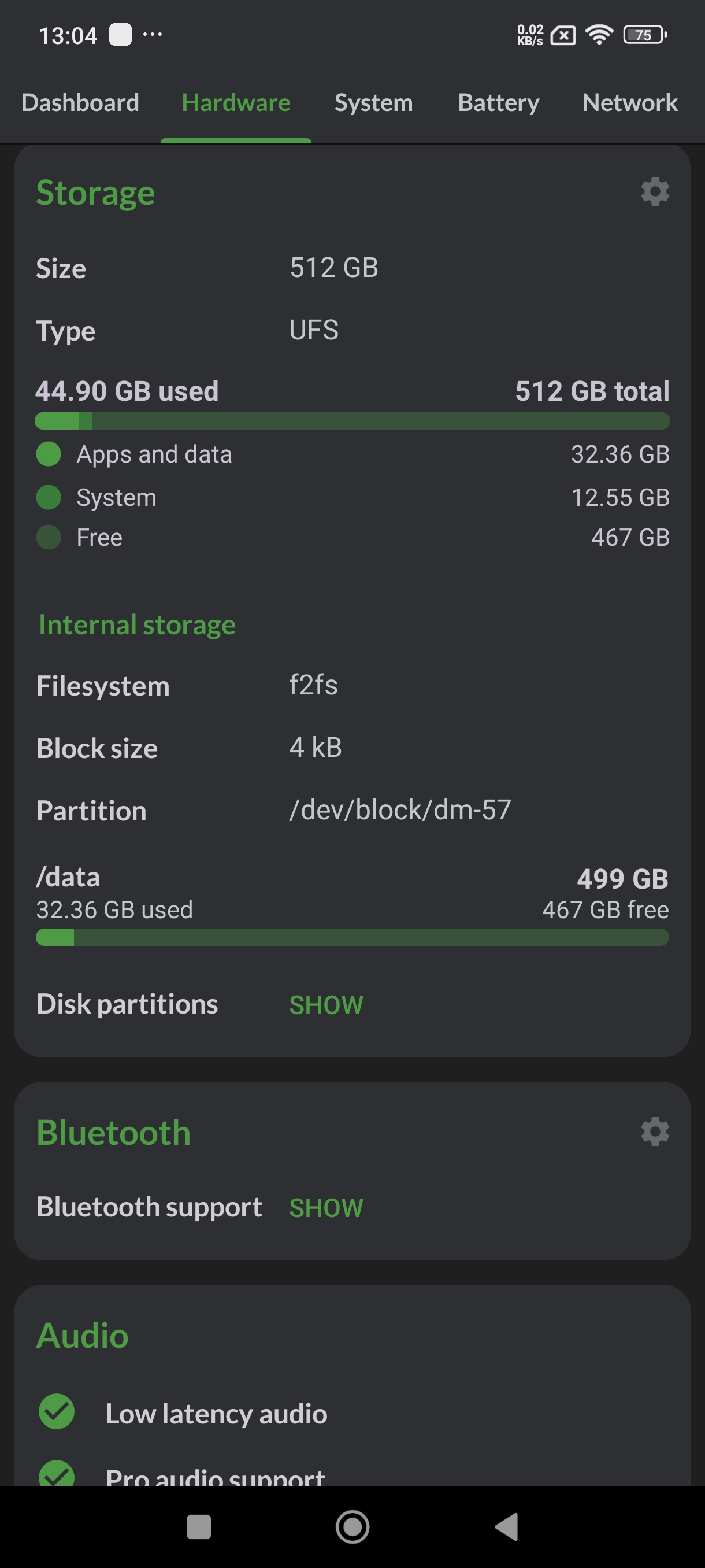The height and width of the screenshot is (1568, 705).
Task: Tap the Android back navigation button
Action: pyautogui.click(x=507, y=1526)
